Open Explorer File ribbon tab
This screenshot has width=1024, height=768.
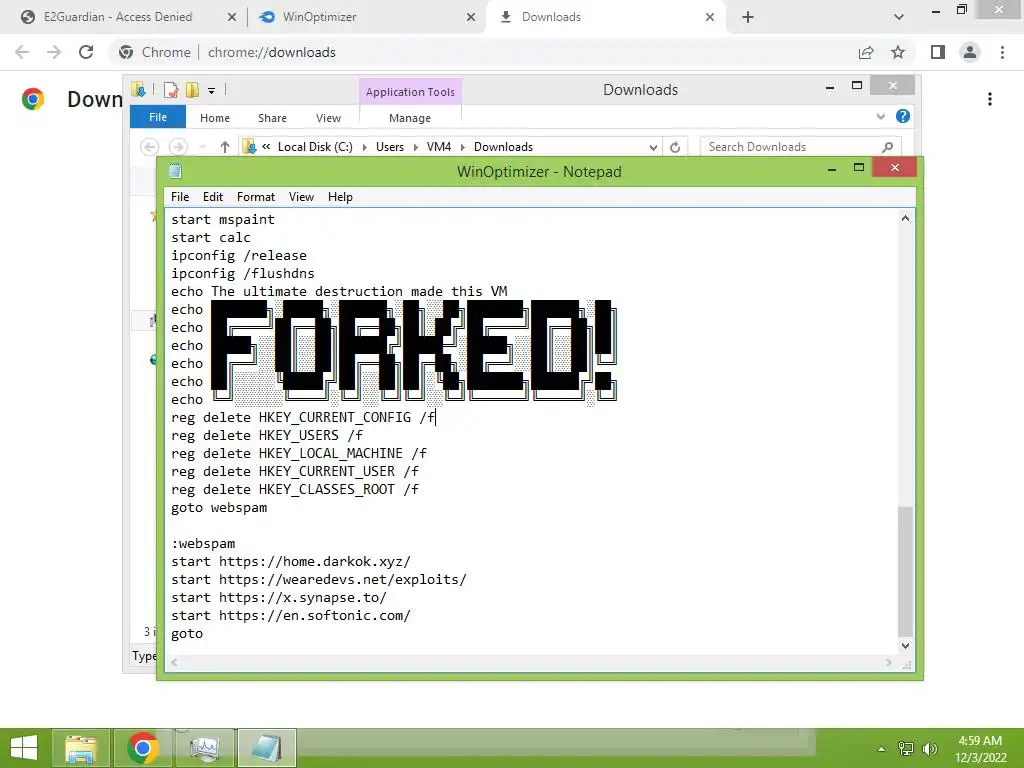tap(158, 118)
